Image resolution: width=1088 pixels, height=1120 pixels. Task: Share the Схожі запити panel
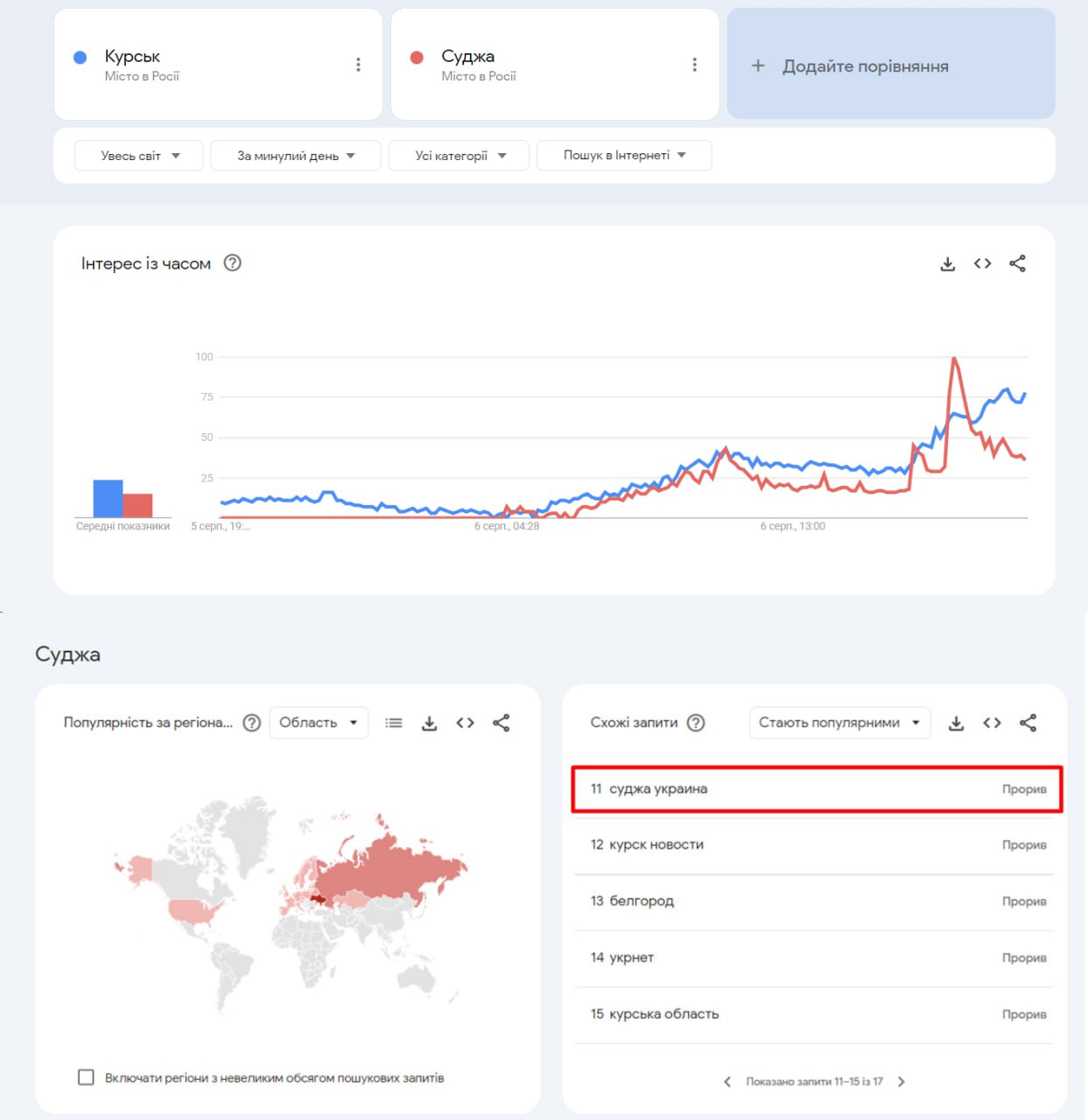(1028, 723)
